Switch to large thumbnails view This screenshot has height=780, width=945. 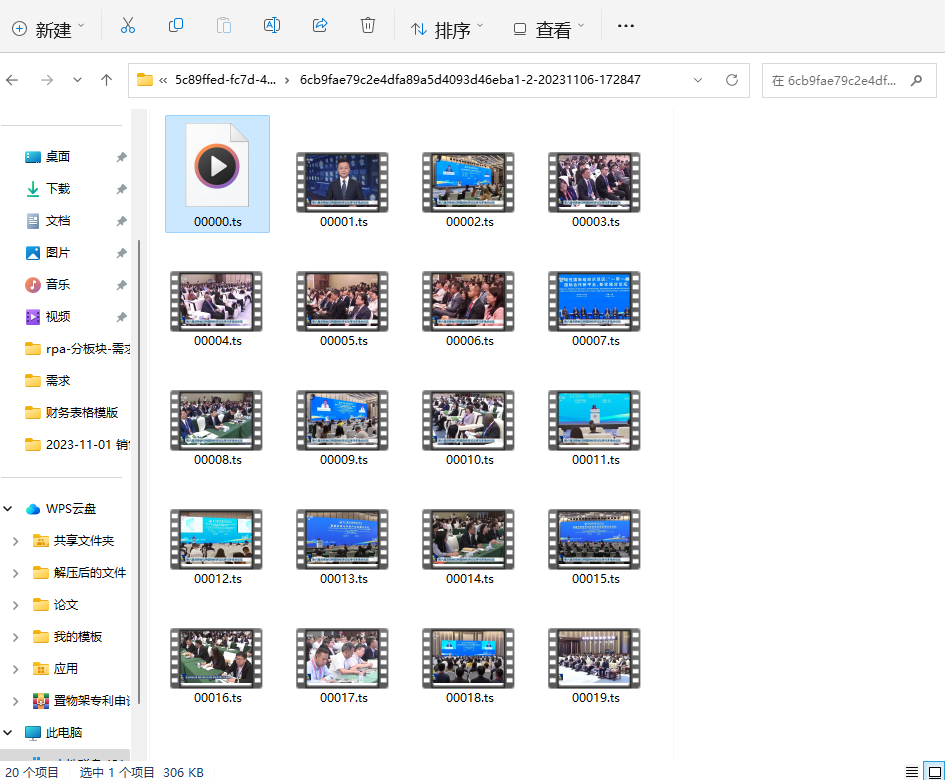click(x=934, y=772)
